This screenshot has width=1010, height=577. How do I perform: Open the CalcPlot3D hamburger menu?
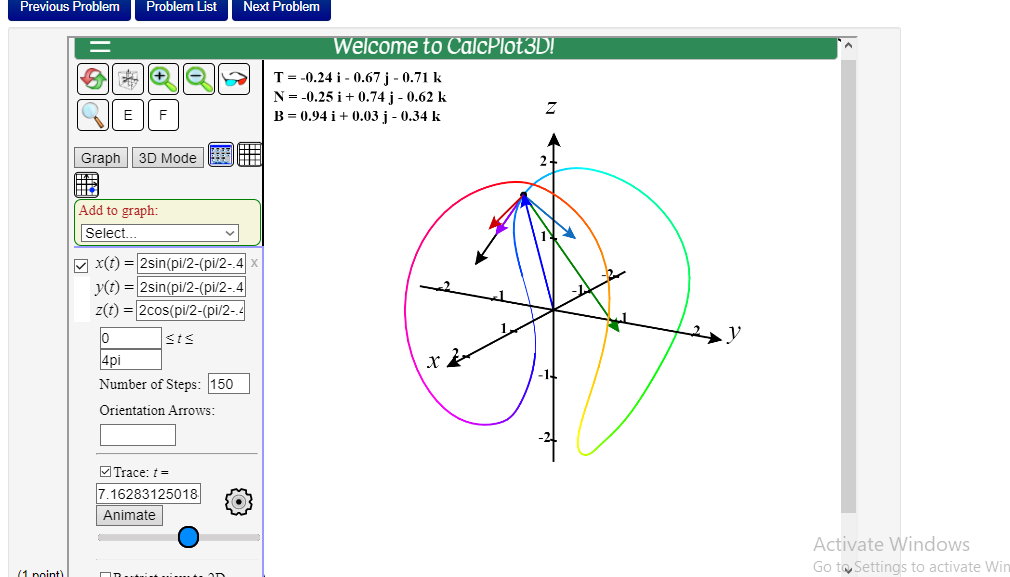coord(100,46)
